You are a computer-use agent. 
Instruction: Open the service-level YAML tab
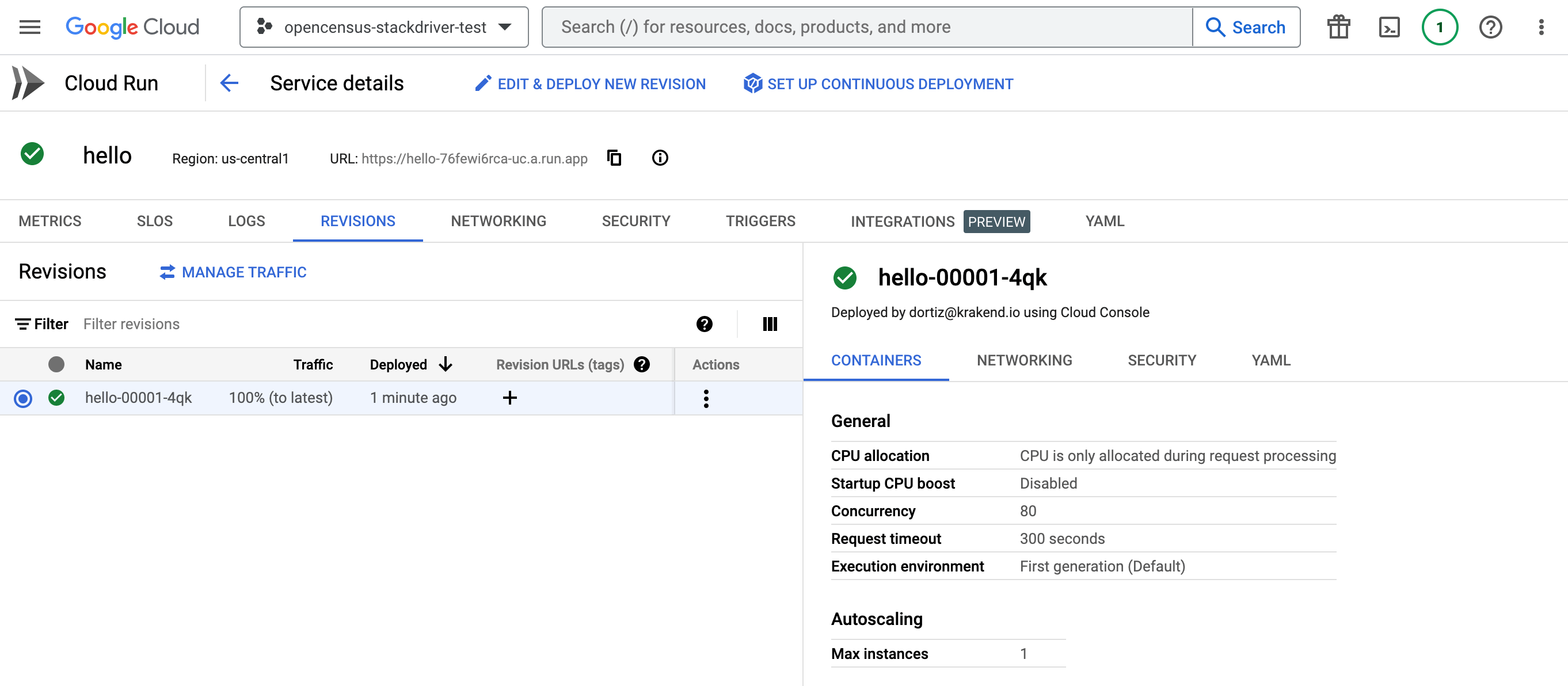(x=1105, y=221)
